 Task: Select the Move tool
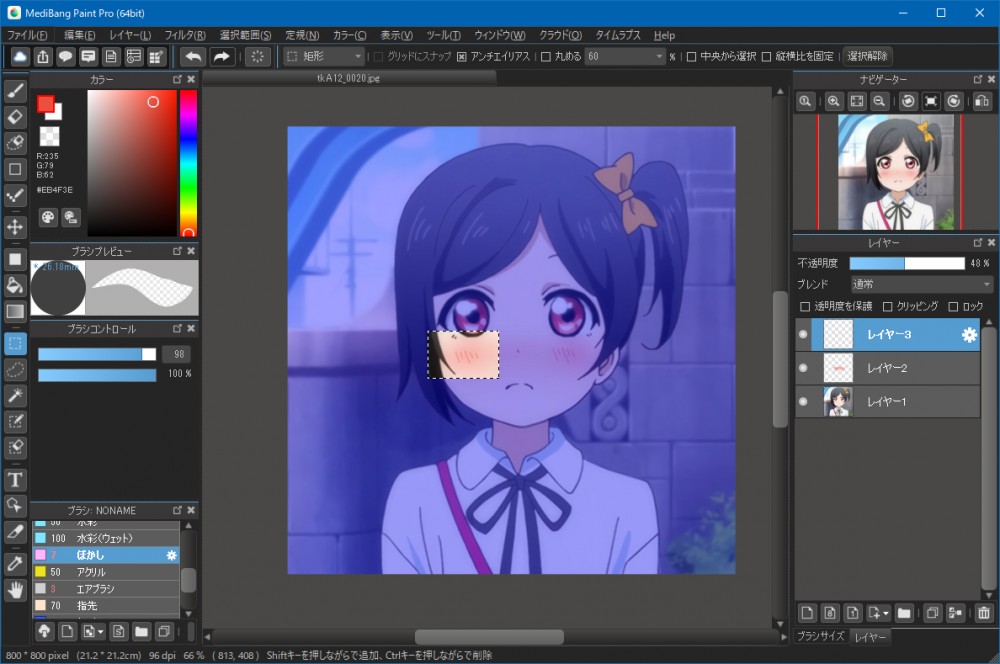pos(15,226)
